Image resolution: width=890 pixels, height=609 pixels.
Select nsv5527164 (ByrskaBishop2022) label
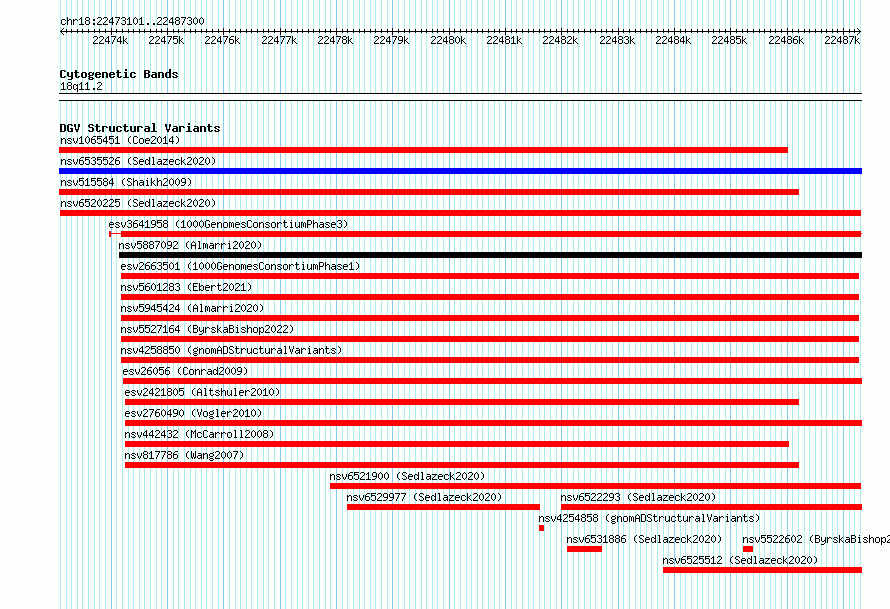pos(207,329)
